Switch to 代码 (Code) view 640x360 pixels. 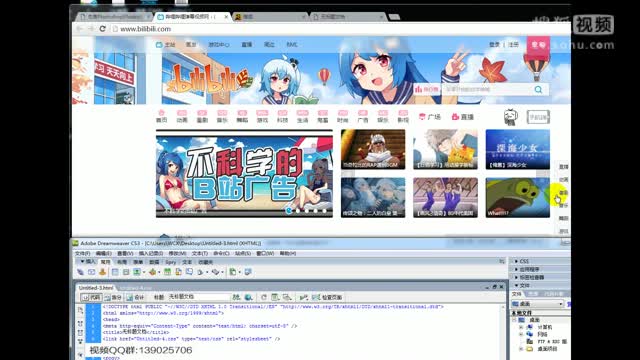[x=91, y=297]
